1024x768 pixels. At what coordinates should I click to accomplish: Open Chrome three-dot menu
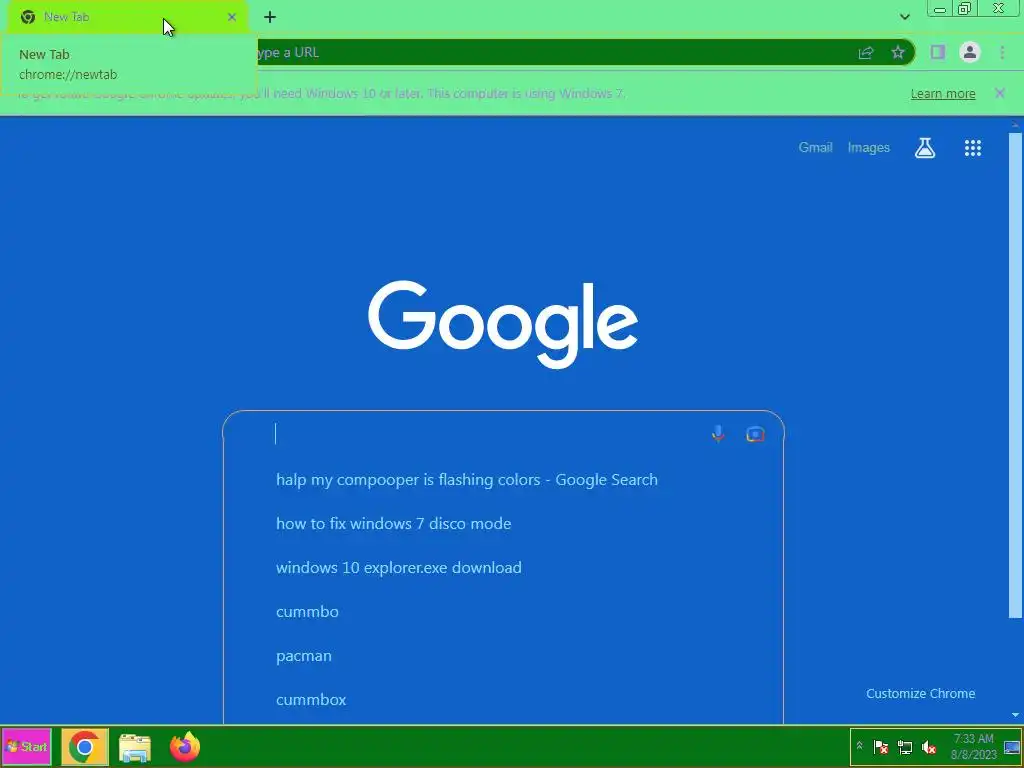[1002, 52]
